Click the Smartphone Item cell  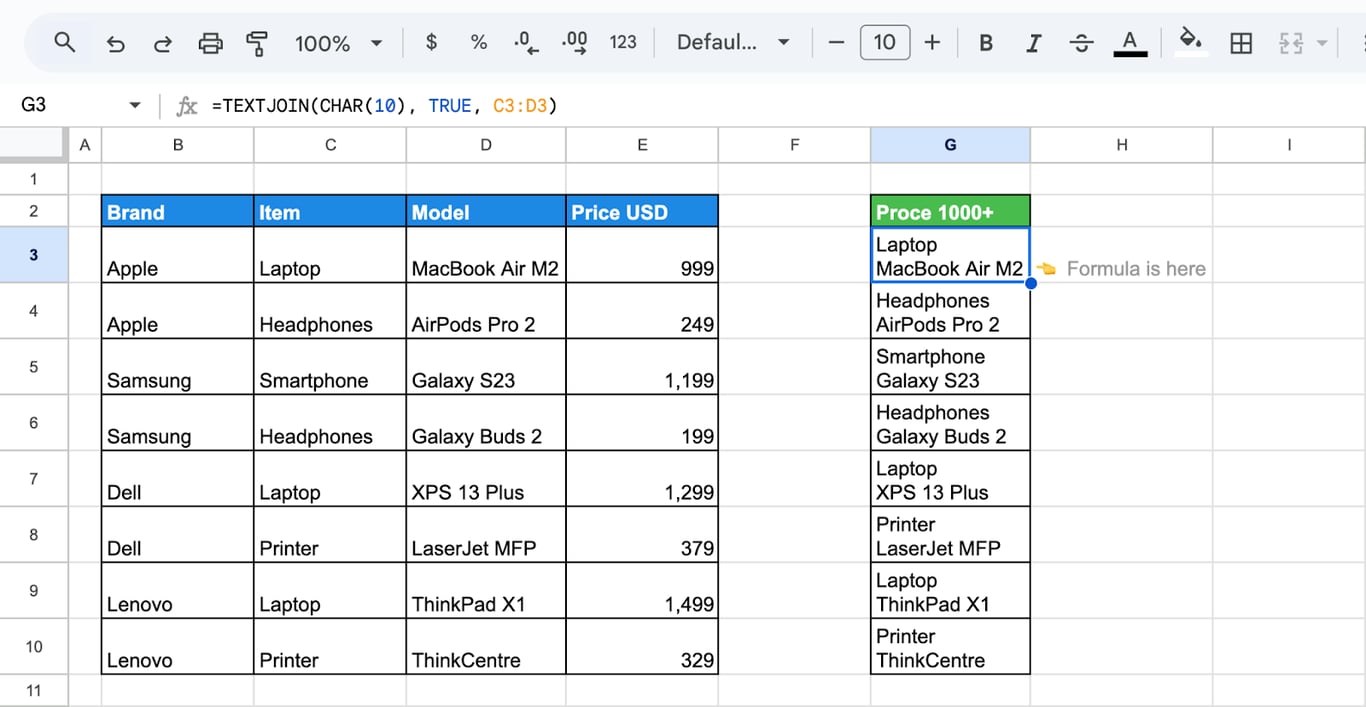click(330, 367)
